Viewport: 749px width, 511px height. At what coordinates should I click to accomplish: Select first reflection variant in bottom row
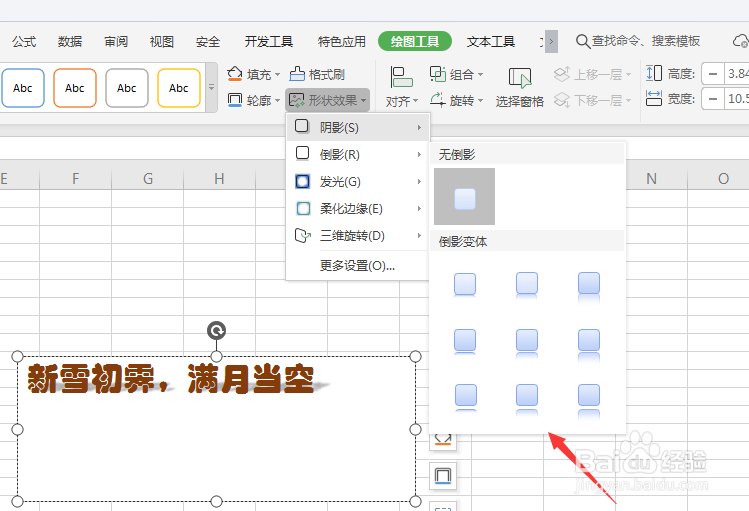[x=465, y=396]
